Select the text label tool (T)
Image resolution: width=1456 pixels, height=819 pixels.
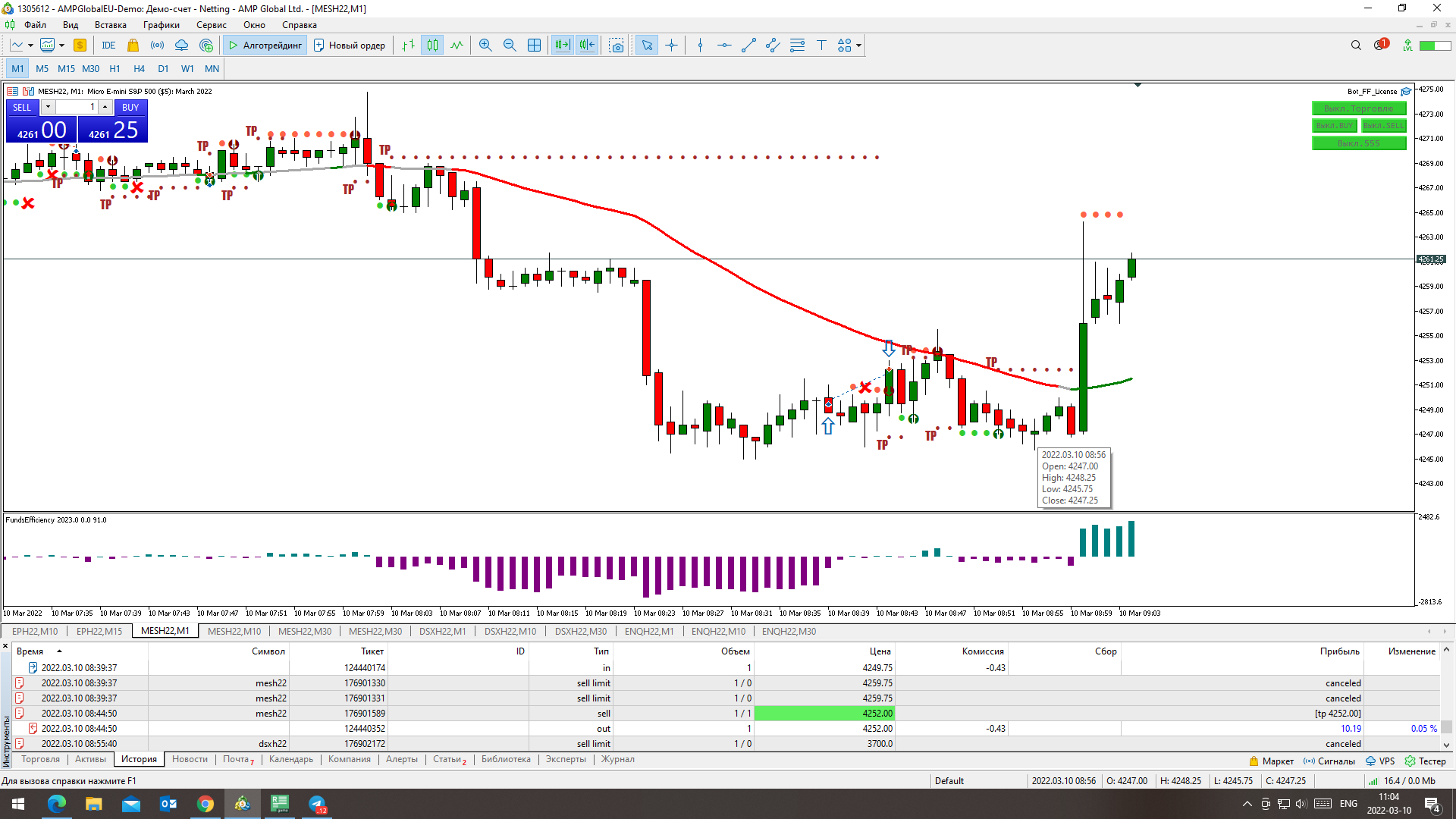pyautogui.click(x=821, y=45)
